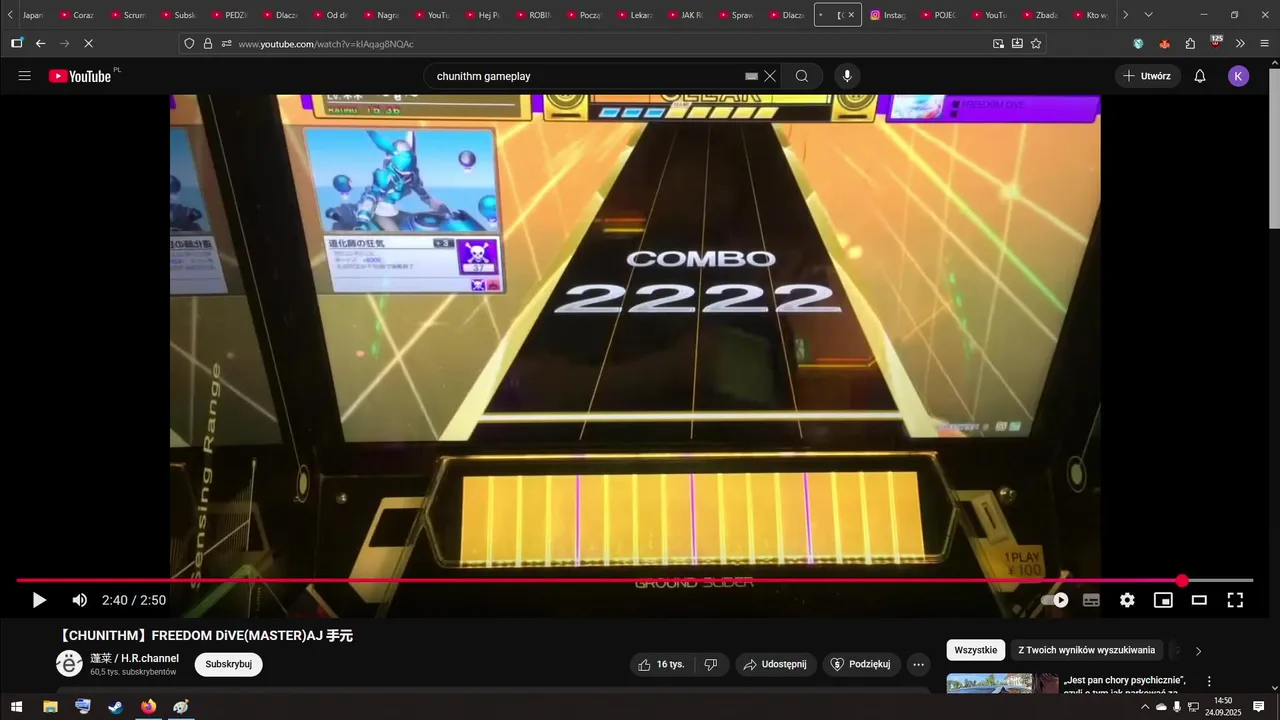Image resolution: width=1280 pixels, height=720 pixels.
Task: Select the Wszystkie filter chip
Action: point(976,650)
